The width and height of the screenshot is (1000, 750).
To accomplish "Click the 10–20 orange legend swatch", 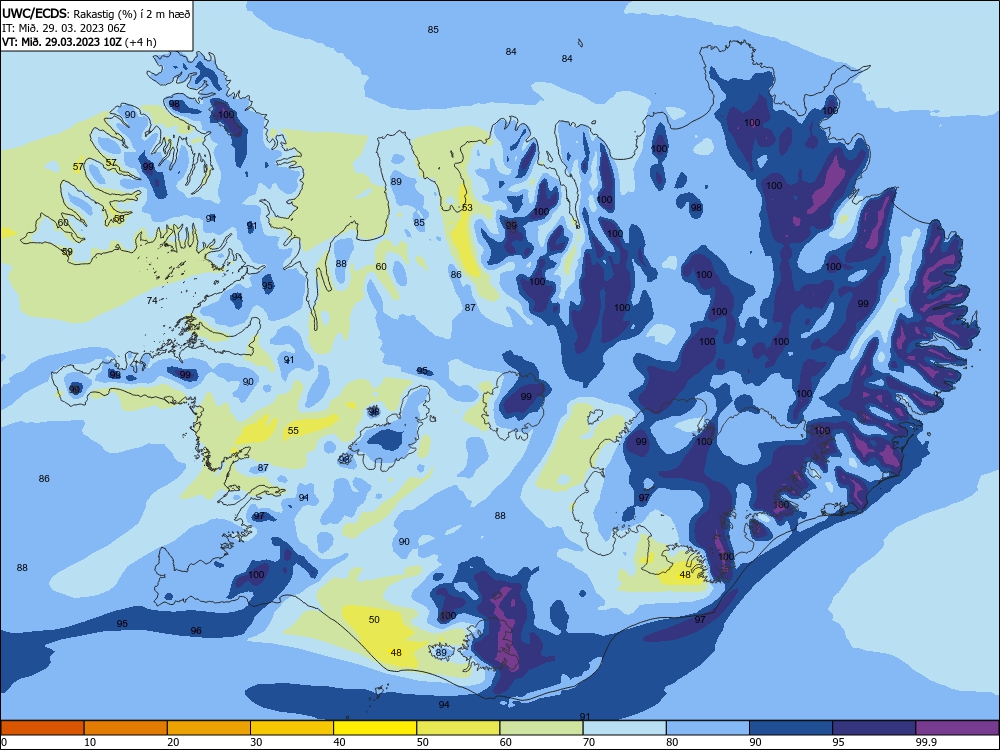I will click(x=126, y=728).
